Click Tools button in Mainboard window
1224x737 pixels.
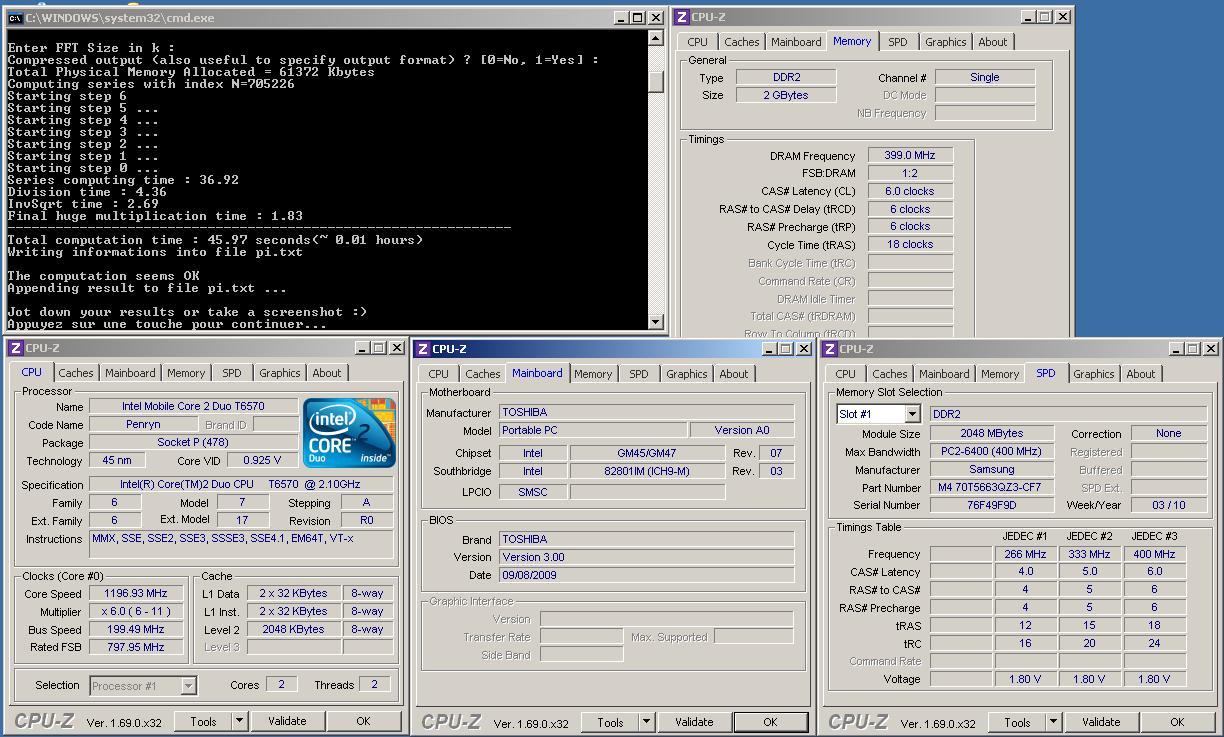[x=610, y=721]
